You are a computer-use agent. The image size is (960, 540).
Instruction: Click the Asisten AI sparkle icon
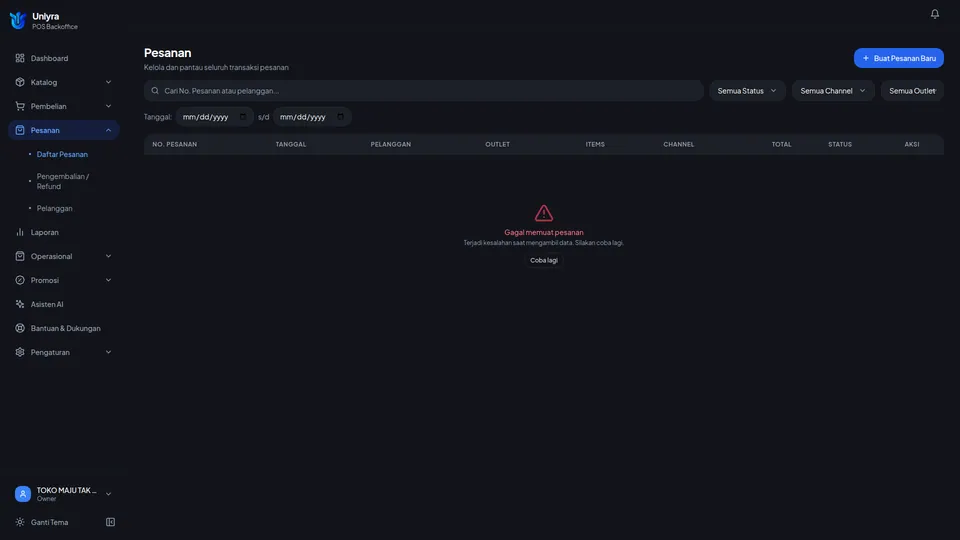[x=20, y=304]
